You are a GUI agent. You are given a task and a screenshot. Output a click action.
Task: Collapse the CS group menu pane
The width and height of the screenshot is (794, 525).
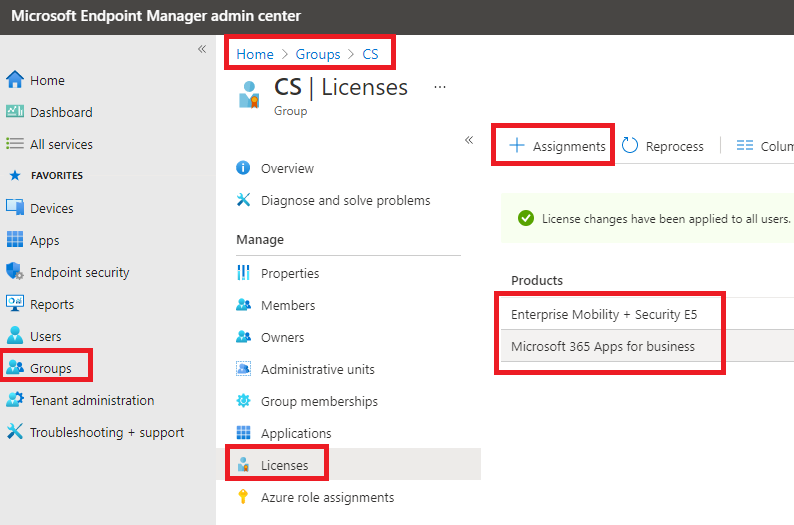click(469, 140)
